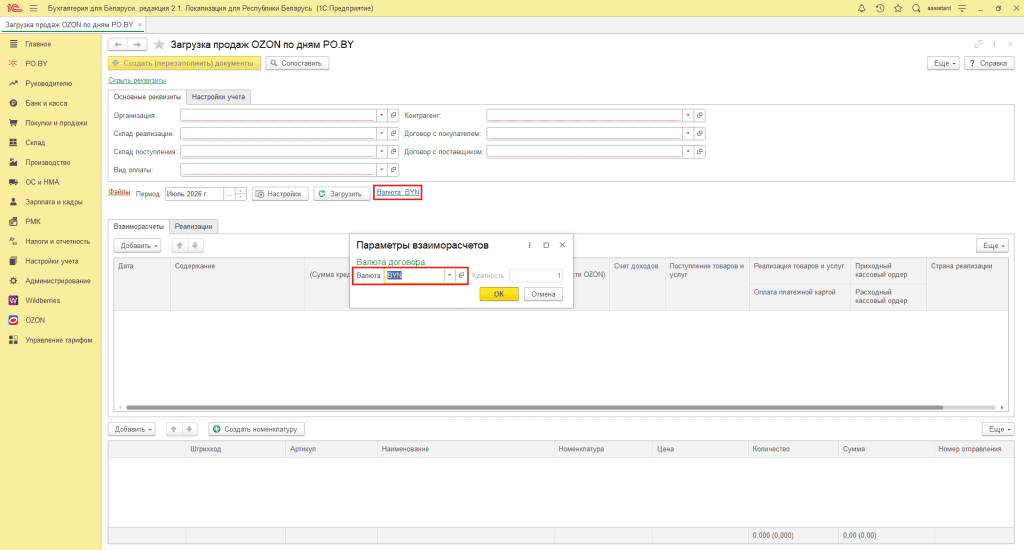Open history clock icon
Viewport: 1024px width, 550px height.
[880, 8]
